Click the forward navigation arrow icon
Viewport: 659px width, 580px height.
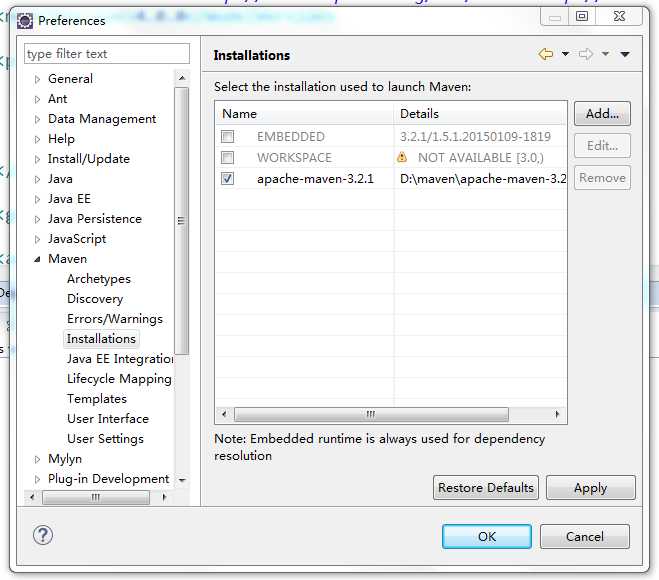point(585,54)
